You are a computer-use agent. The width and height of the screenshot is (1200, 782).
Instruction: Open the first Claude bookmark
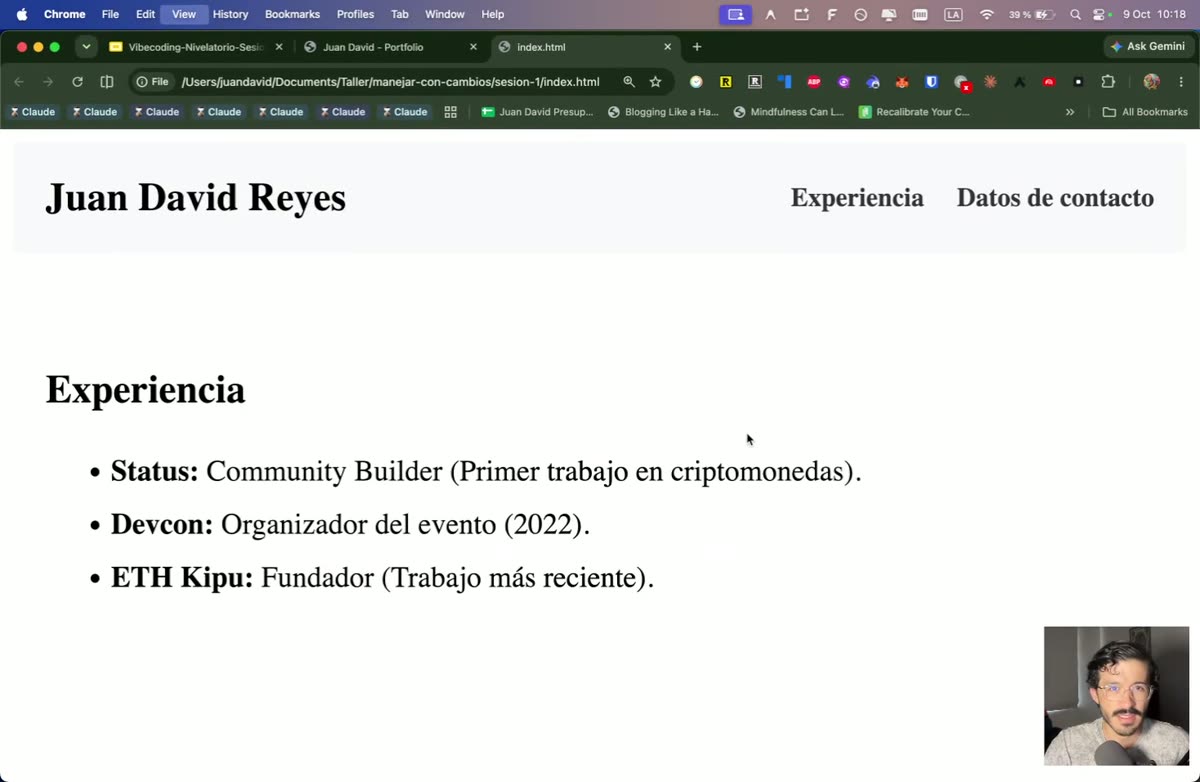click(x=32, y=112)
